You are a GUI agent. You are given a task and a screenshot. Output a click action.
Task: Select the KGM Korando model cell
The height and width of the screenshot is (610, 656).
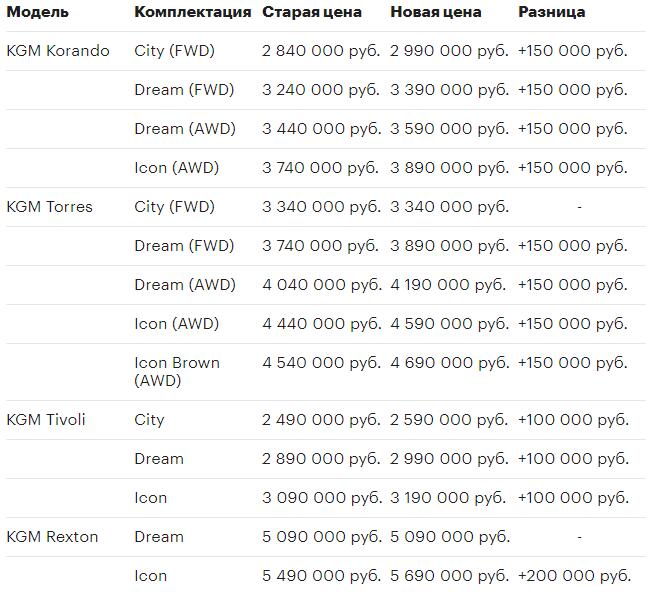[58, 51]
